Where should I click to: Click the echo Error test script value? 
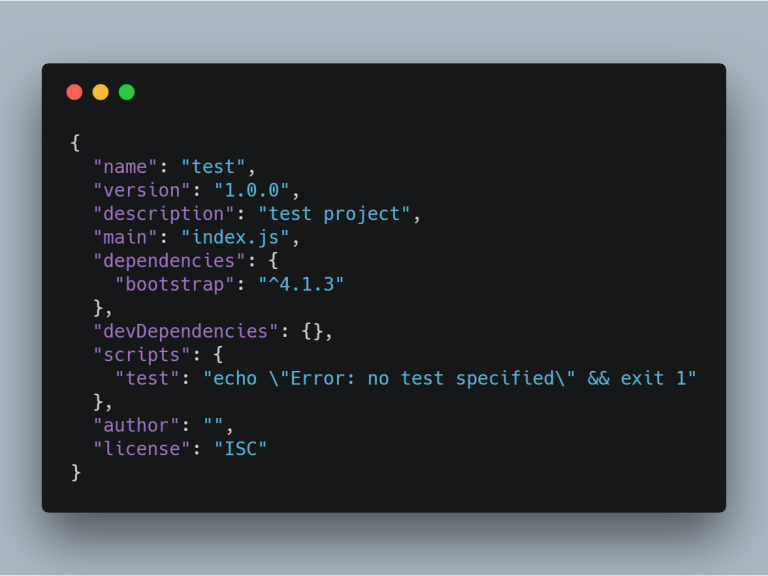click(x=450, y=378)
